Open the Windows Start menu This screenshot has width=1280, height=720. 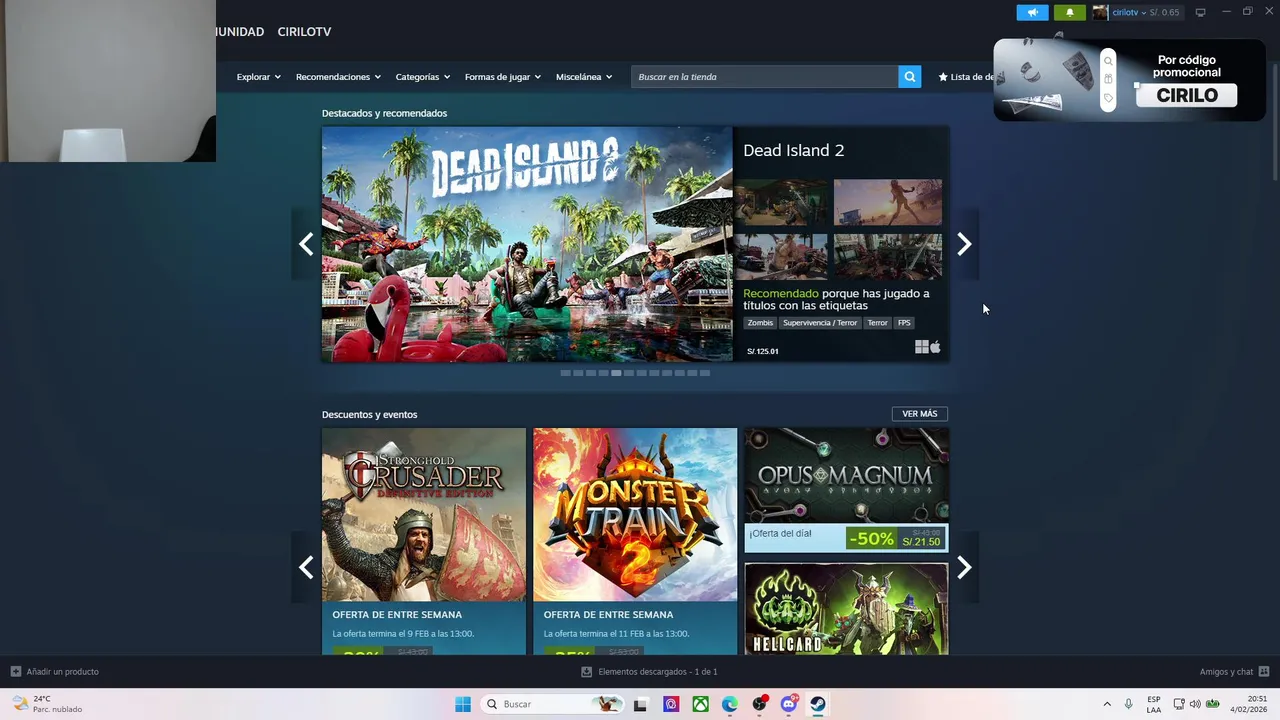pos(463,704)
